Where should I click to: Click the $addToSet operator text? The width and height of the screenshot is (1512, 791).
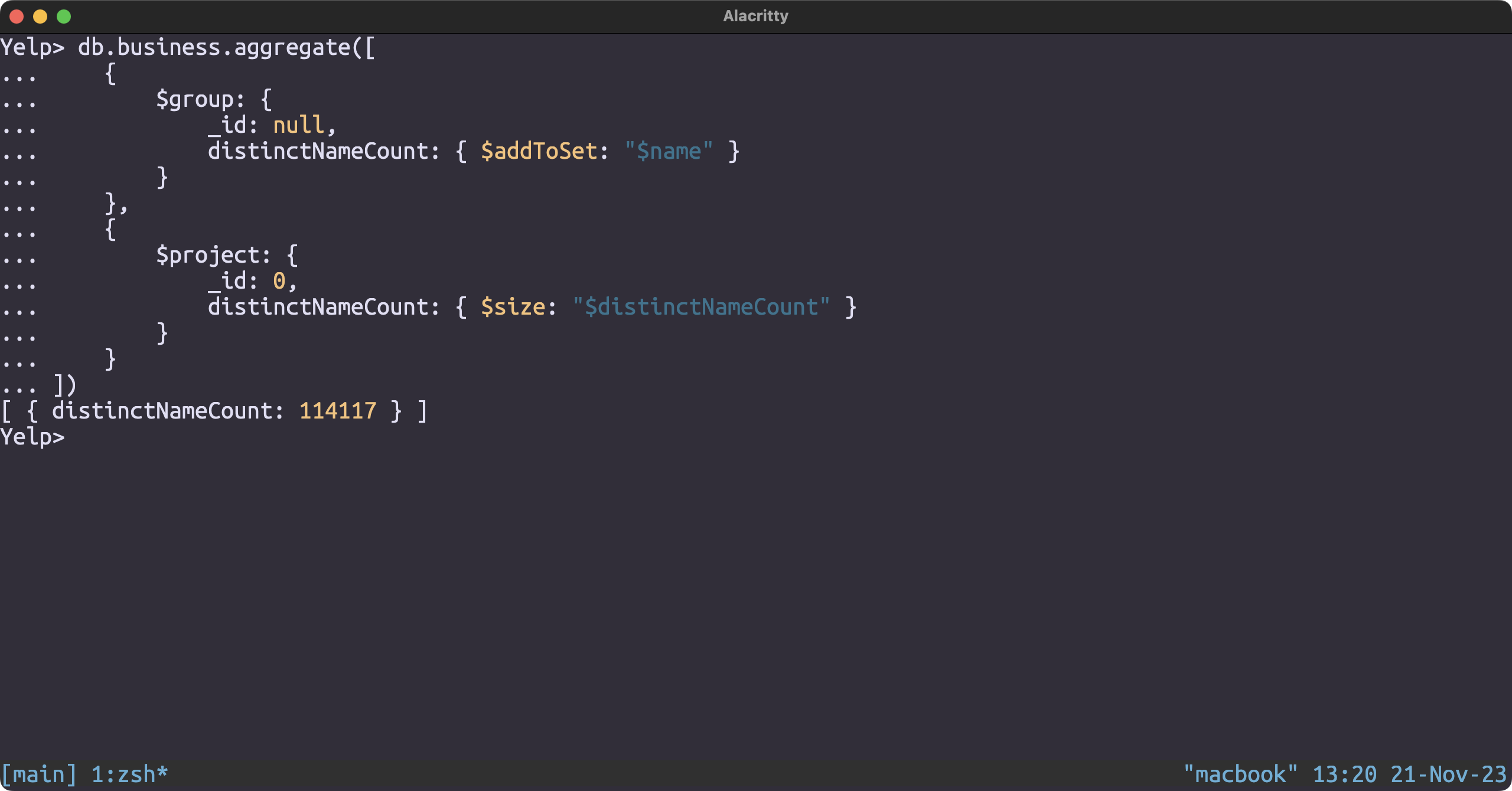click(539, 151)
